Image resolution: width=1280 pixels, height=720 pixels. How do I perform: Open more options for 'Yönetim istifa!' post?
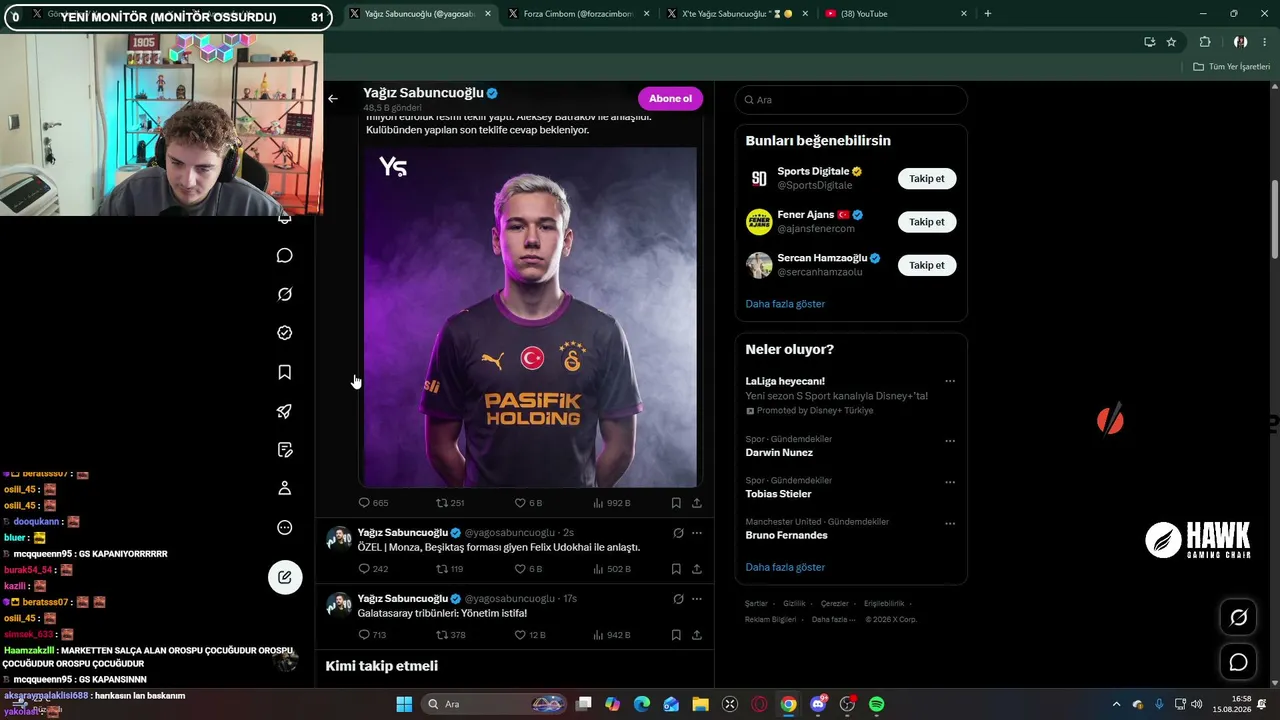click(697, 599)
